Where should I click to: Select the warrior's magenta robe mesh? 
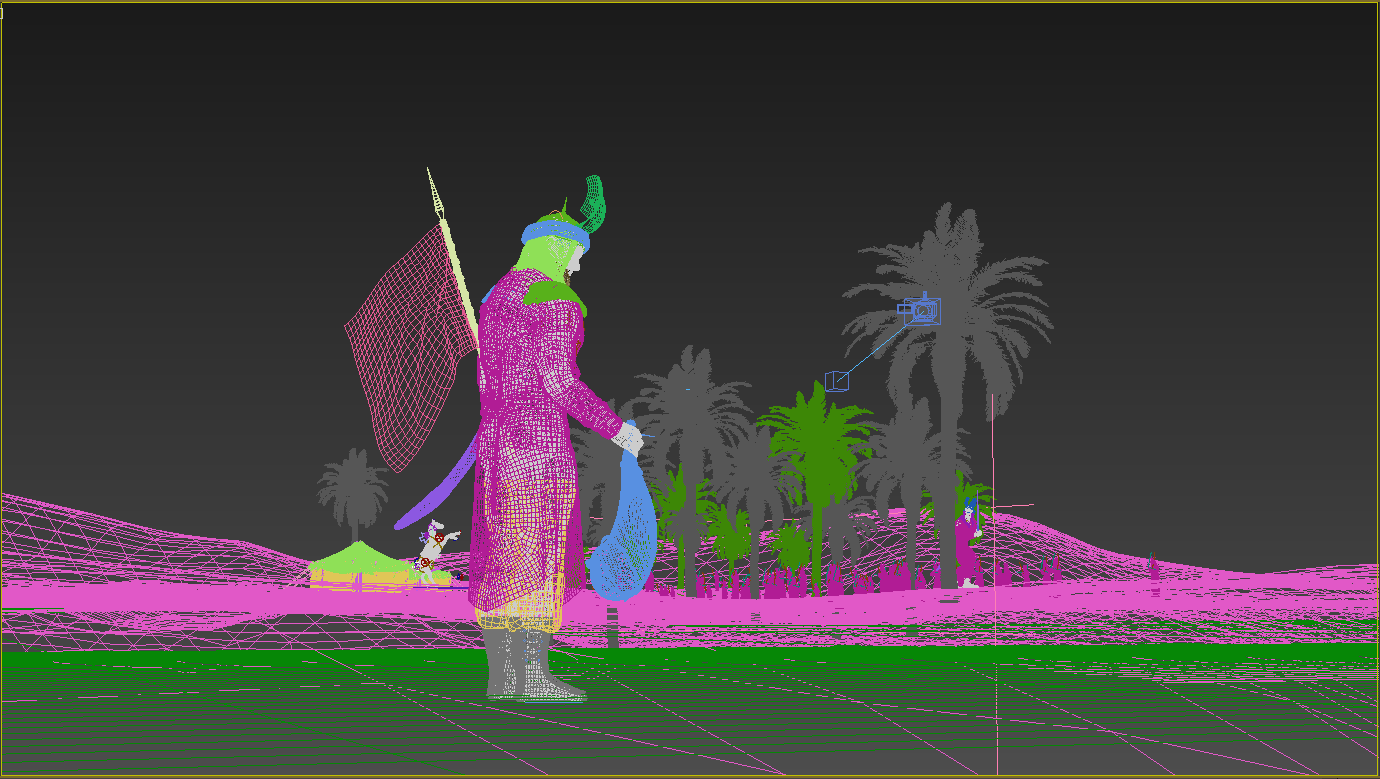pyautogui.click(x=526, y=420)
